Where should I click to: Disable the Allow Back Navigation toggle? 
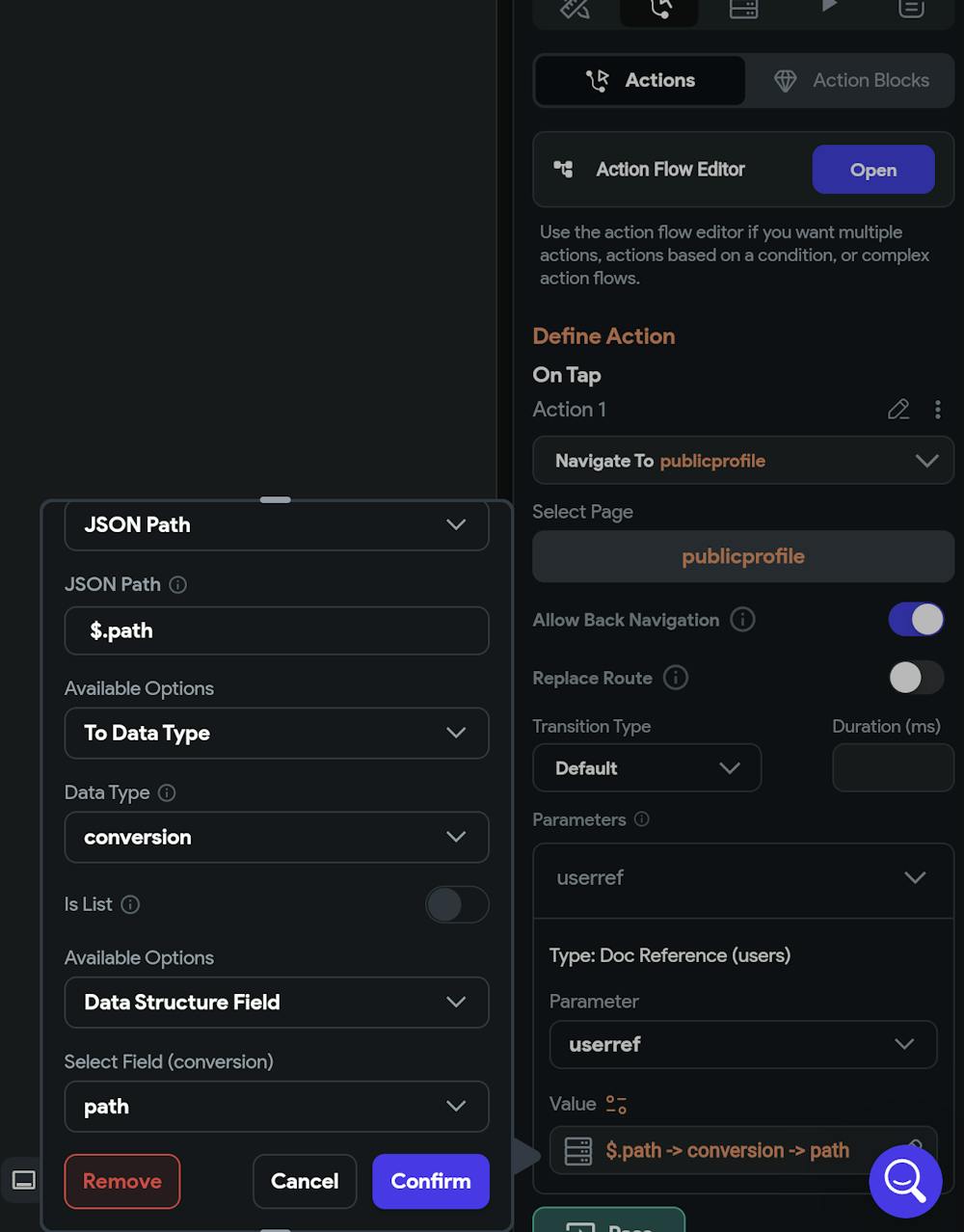pos(916,620)
